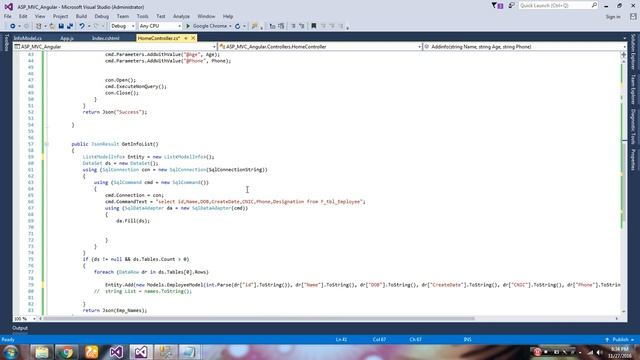Open the 100 % zoom level dropdown

34,318
